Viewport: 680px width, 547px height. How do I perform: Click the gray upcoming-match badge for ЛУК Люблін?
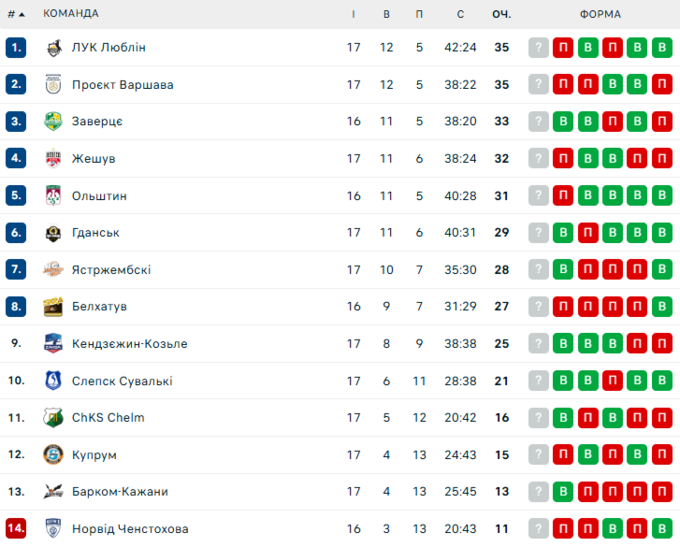[539, 48]
